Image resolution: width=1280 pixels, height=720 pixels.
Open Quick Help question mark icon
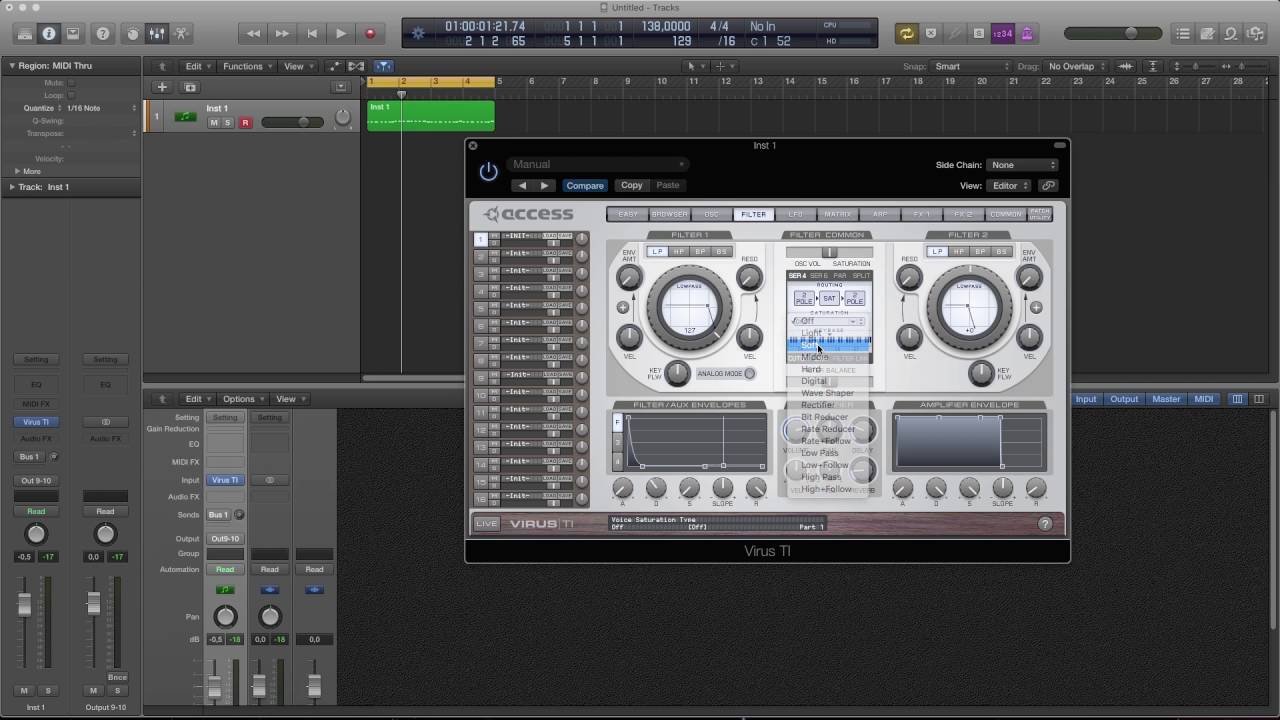point(103,33)
